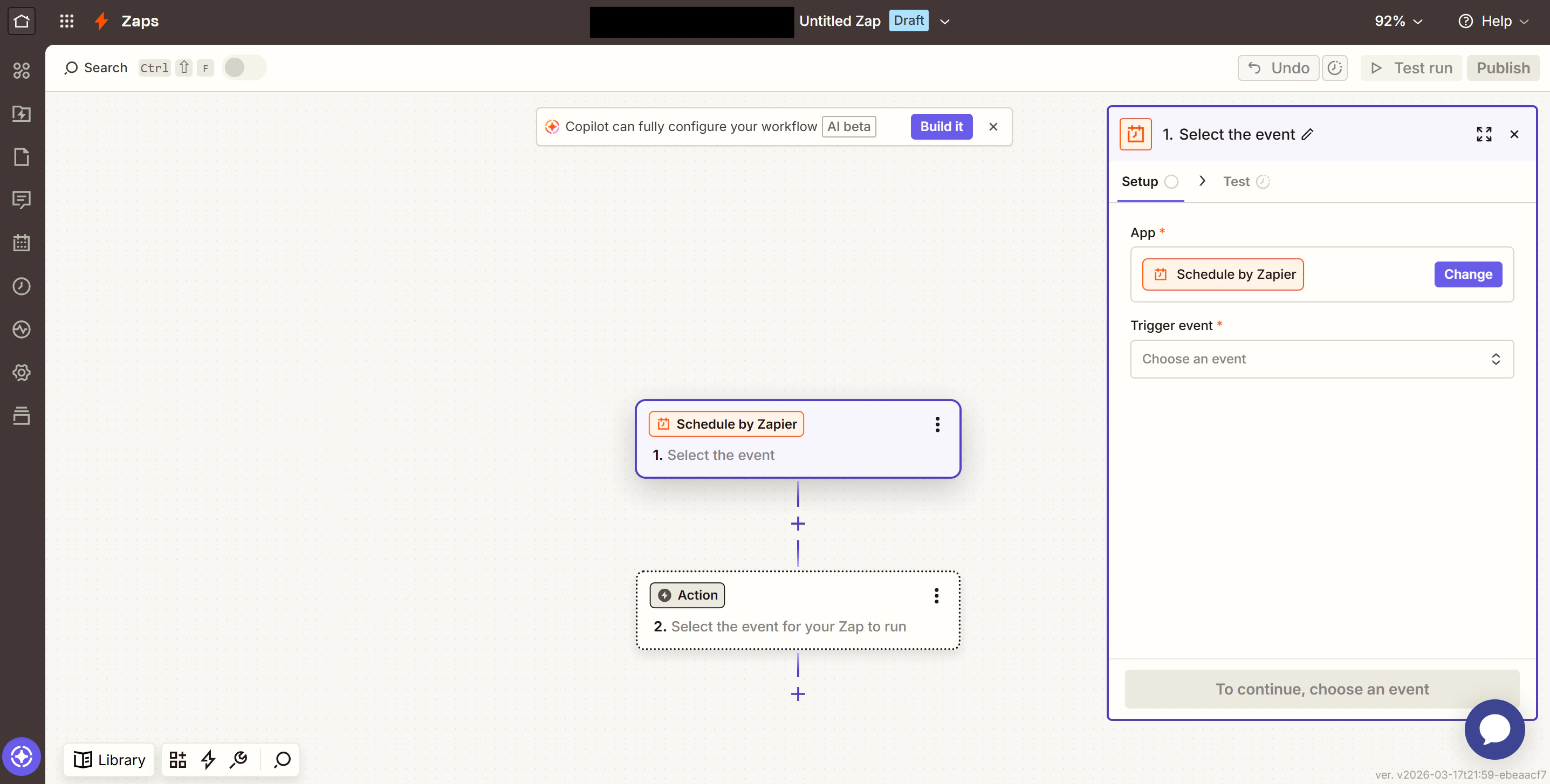The height and width of the screenshot is (784, 1550).
Task: Toggle the switch next to Search
Action: pos(244,67)
